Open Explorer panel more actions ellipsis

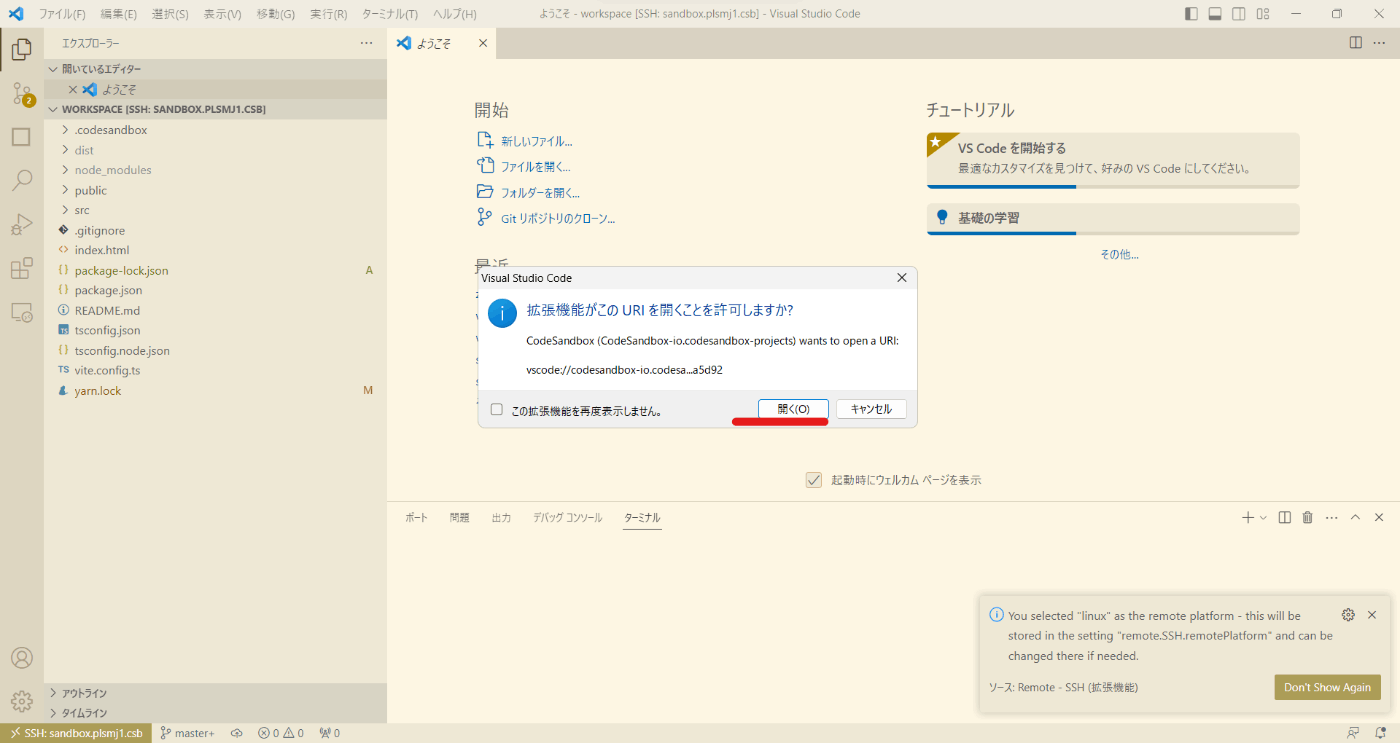[x=366, y=43]
